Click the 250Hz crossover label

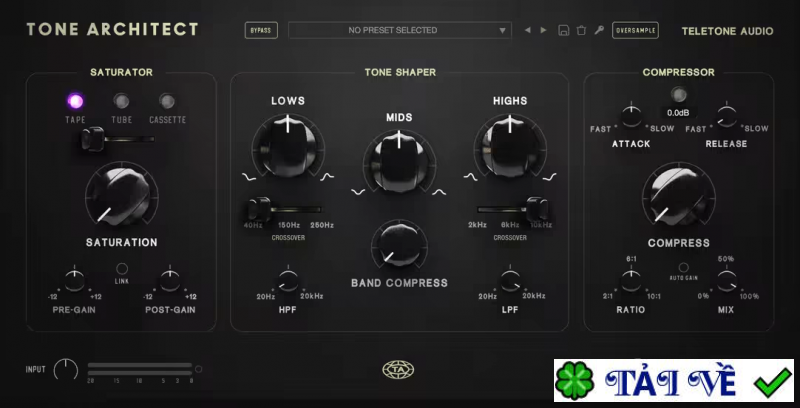(x=322, y=225)
